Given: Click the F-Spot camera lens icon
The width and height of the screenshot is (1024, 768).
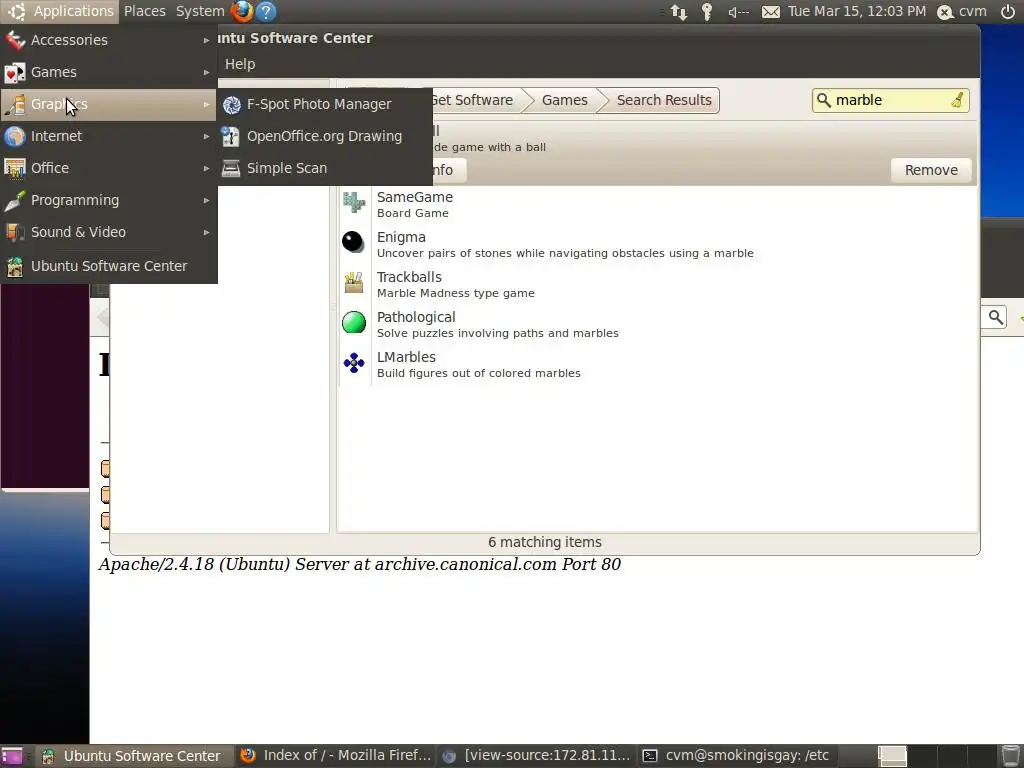Looking at the screenshot, I should [x=231, y=104].
